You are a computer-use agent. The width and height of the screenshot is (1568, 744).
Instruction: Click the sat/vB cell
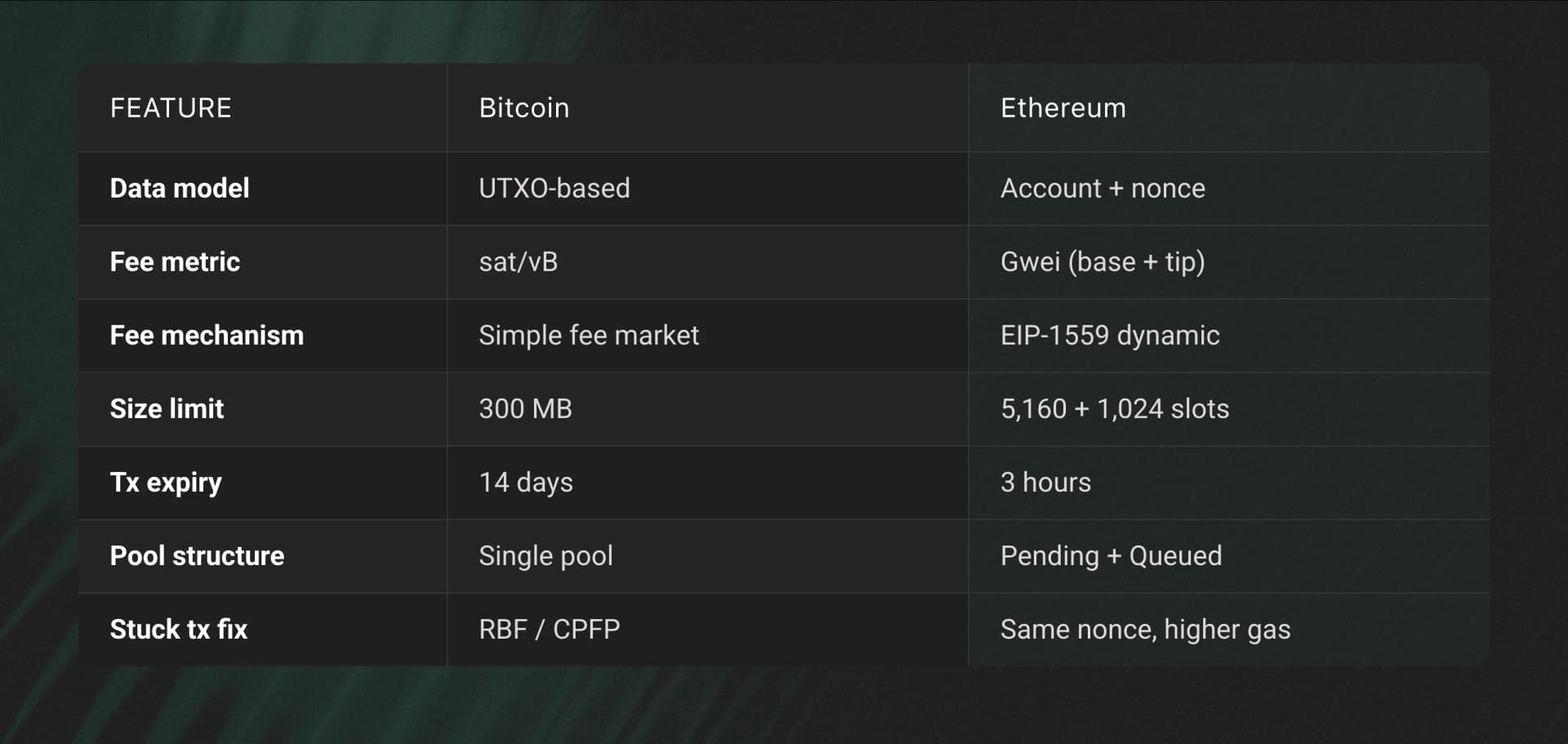coord(518,262)
